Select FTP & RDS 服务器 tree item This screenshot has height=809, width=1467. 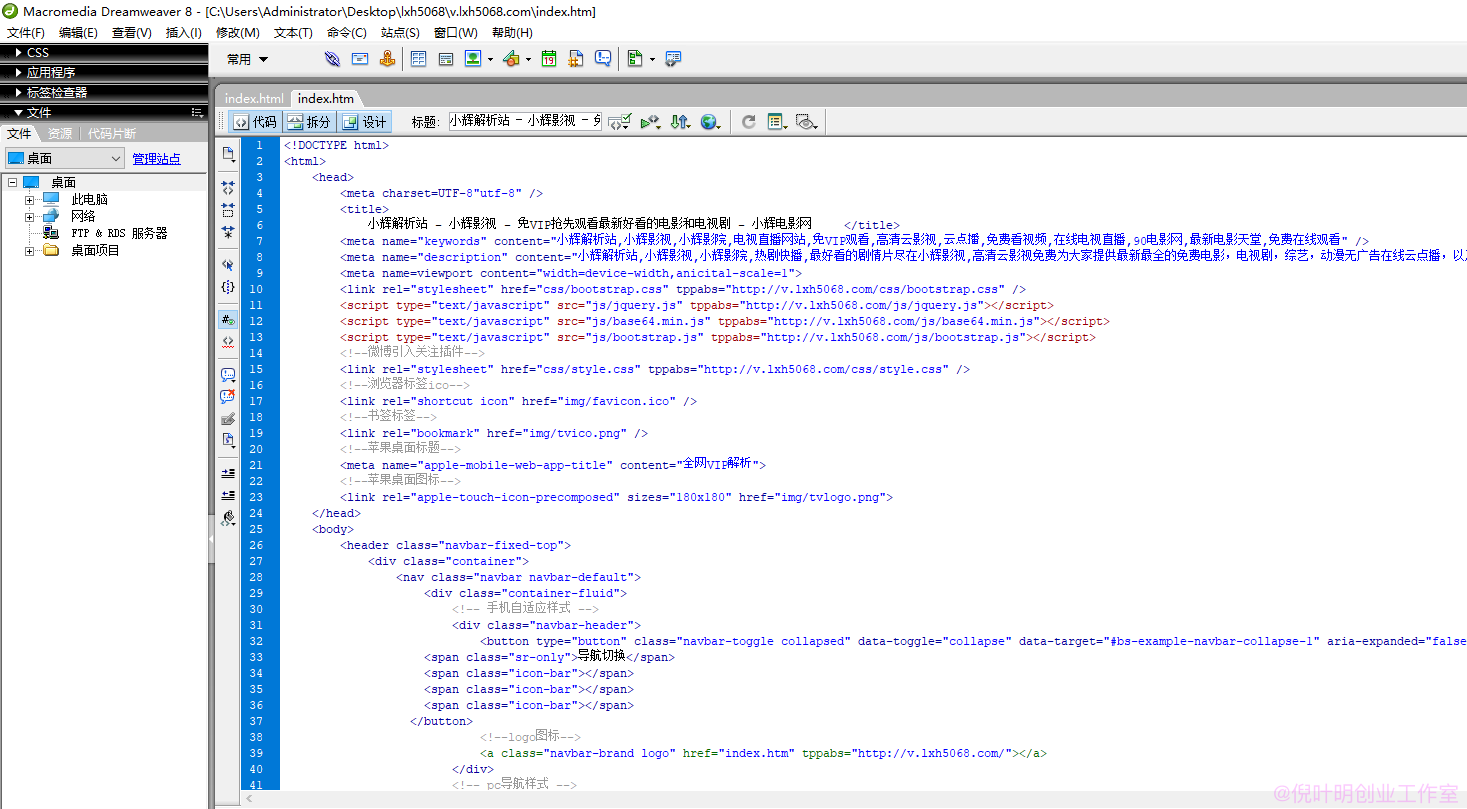tap(119, 234)
